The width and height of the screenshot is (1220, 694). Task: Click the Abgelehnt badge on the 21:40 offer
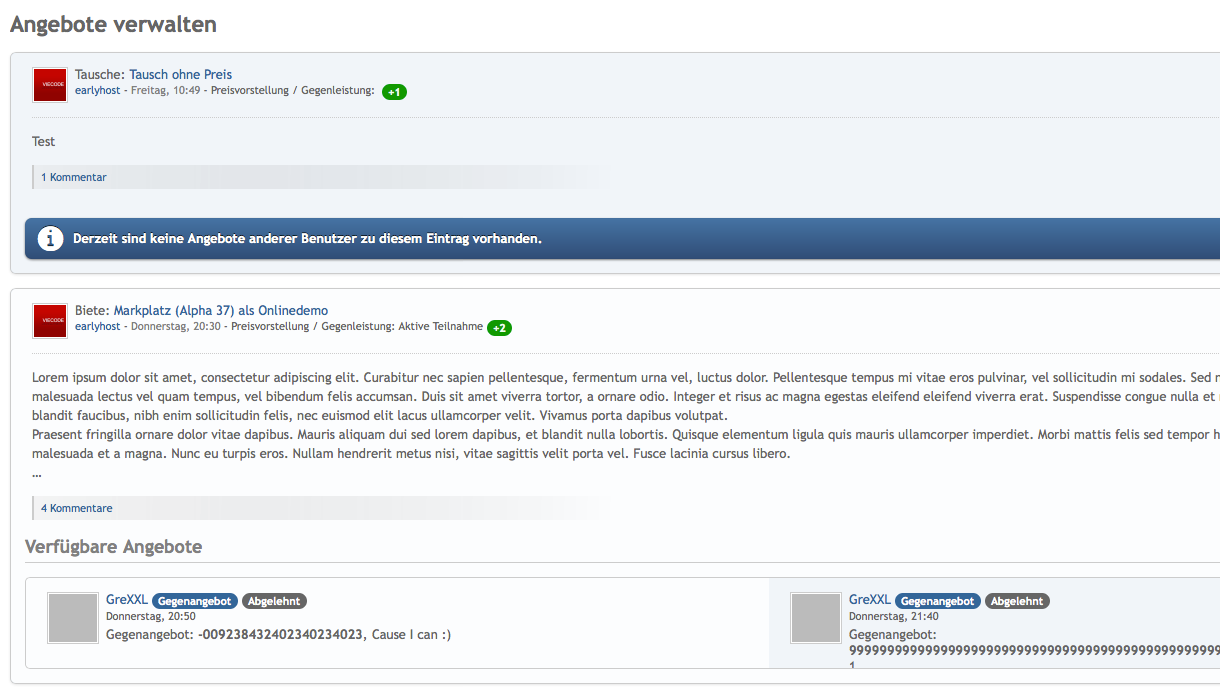pyautogui.click(x=1017, y=601)
